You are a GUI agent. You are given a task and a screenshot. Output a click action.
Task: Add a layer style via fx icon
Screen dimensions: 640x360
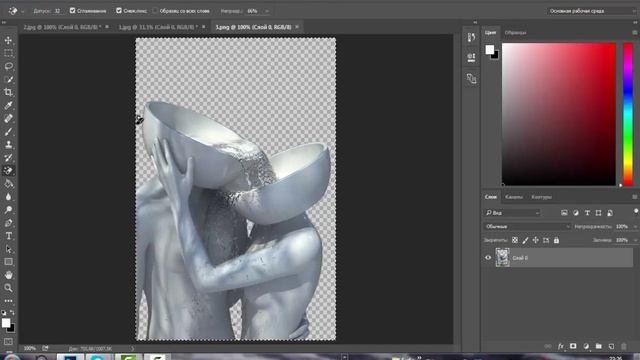(x=560, y=346)
